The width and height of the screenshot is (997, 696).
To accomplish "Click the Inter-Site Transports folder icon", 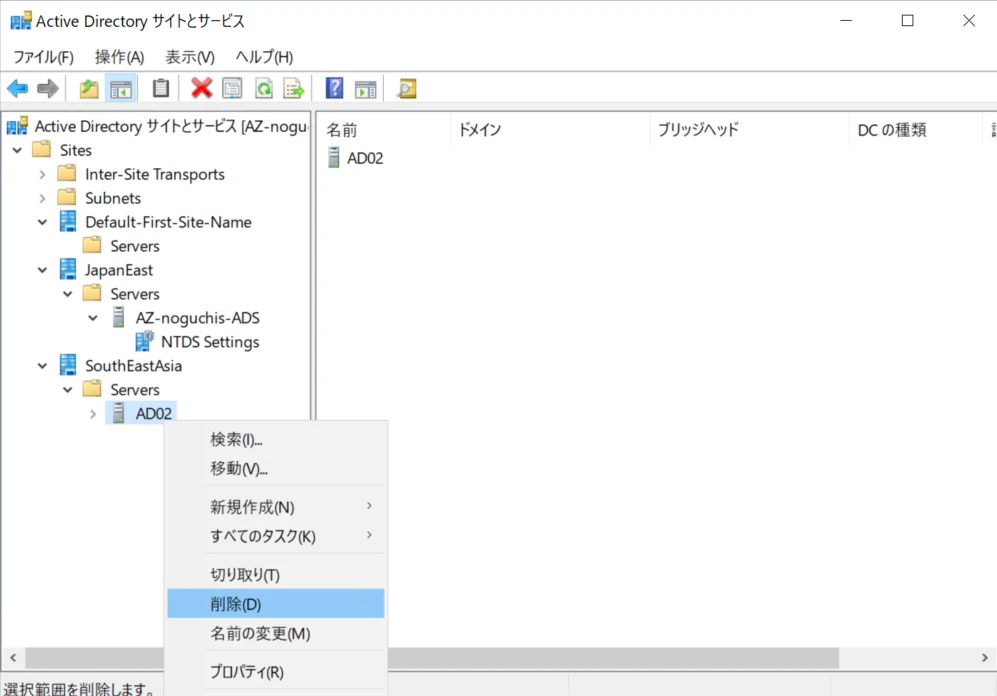I will pos(67,173).
